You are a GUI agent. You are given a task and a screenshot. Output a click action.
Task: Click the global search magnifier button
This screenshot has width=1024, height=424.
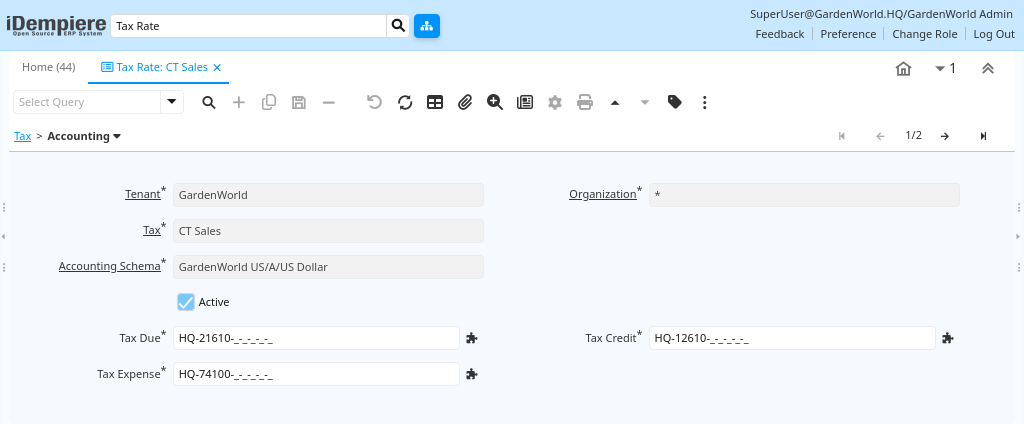[x=398, y=26]
